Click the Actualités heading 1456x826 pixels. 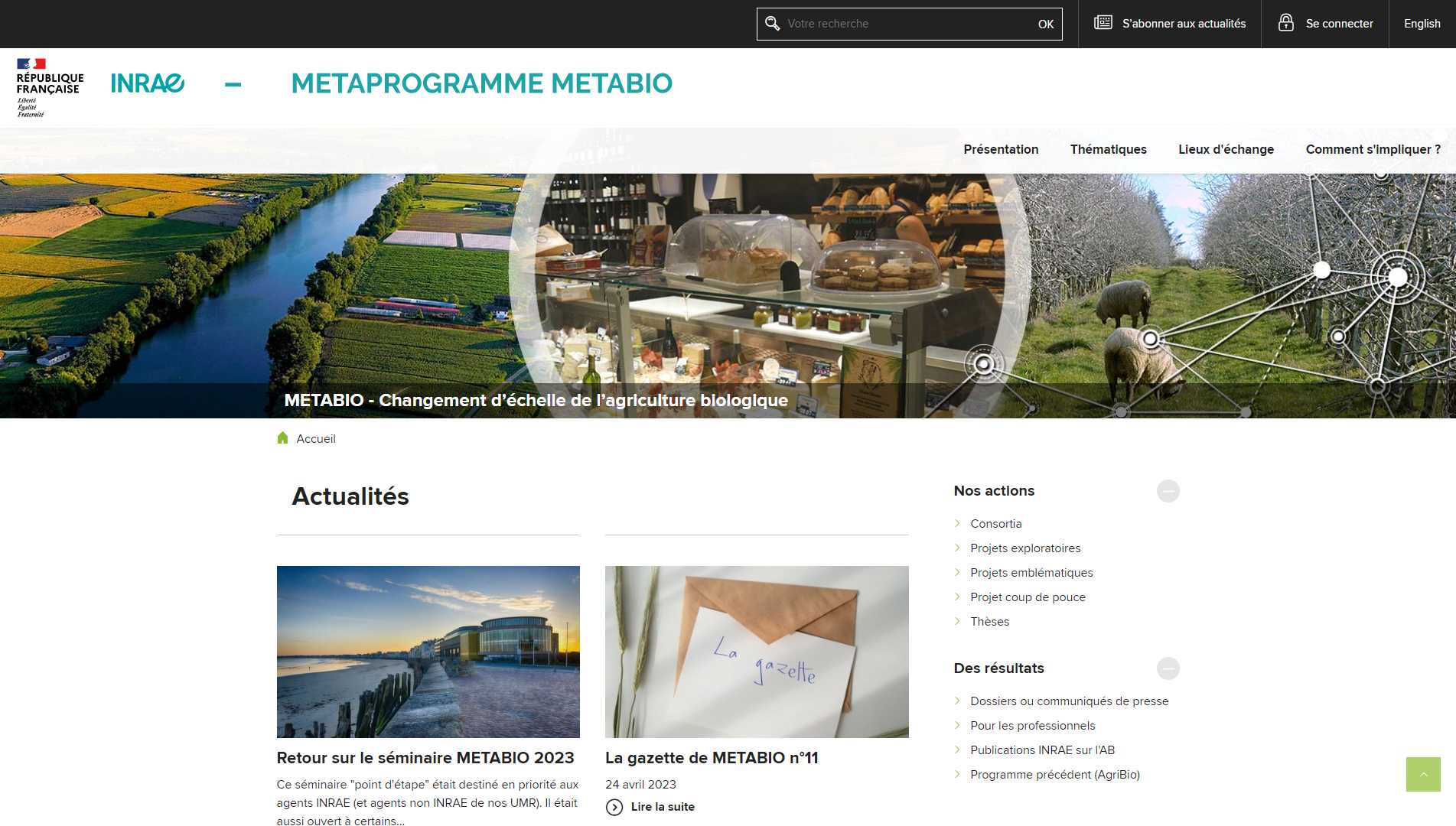[x=350, y=496]
